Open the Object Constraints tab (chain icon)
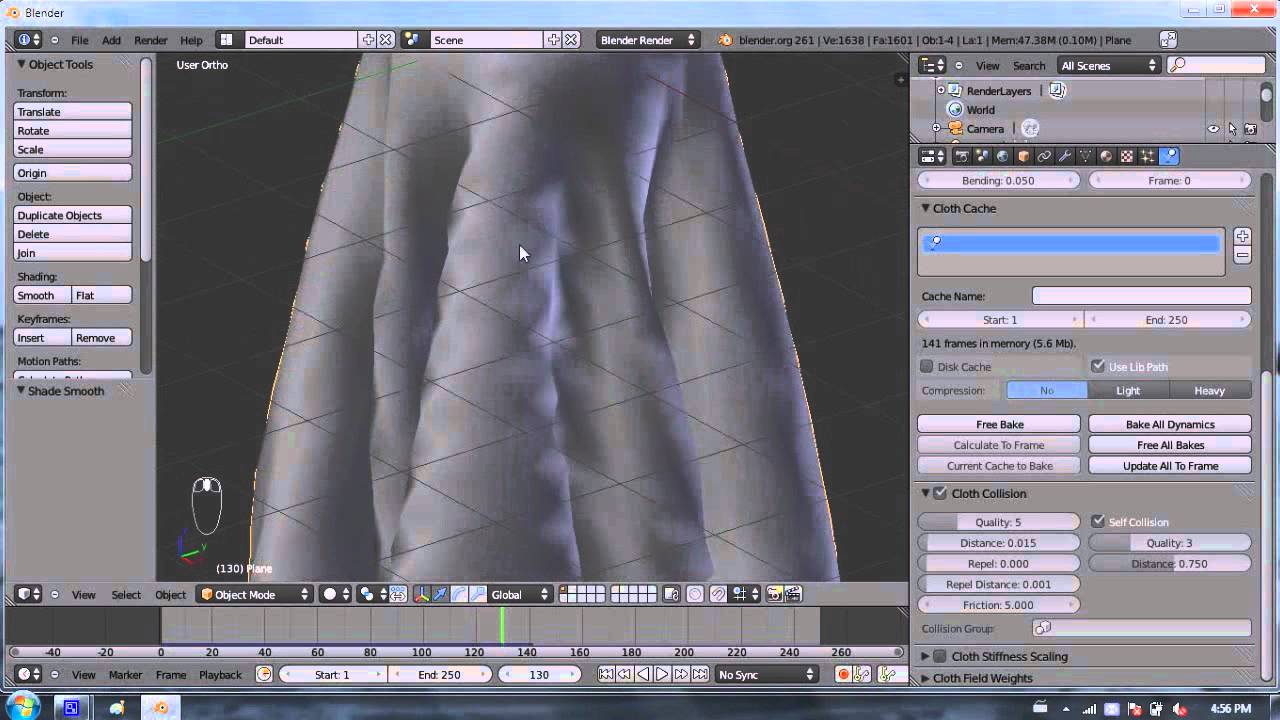The width and height of the screenshot is (1280, 720). pyautogui.click(x=1044, y=156)
